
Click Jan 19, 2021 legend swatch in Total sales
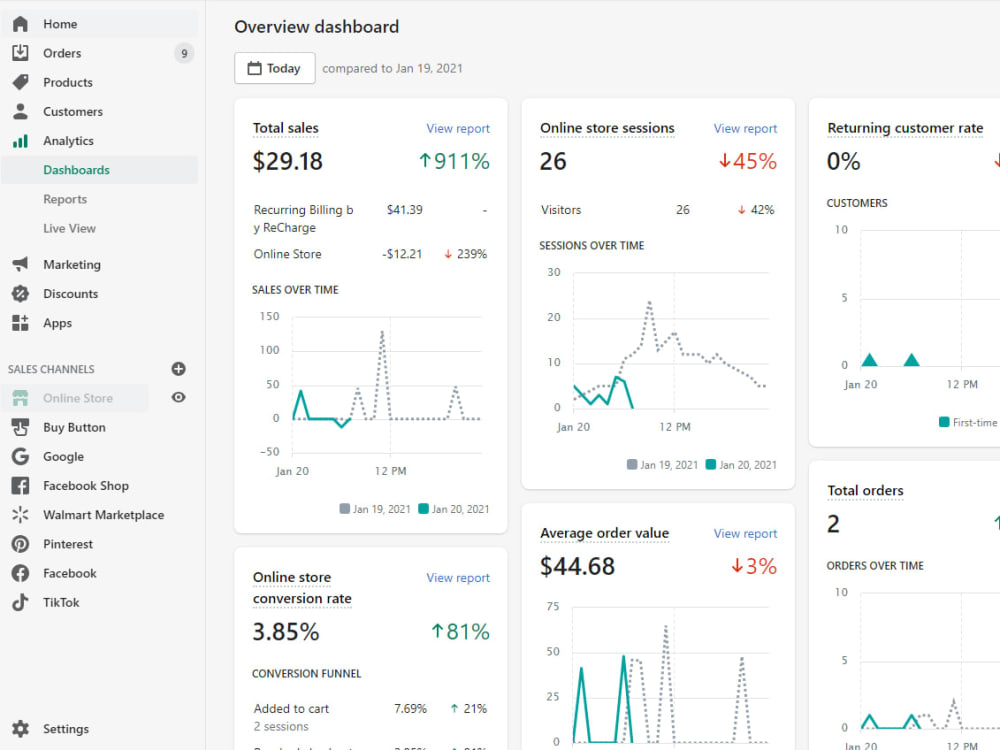point(344,508)
